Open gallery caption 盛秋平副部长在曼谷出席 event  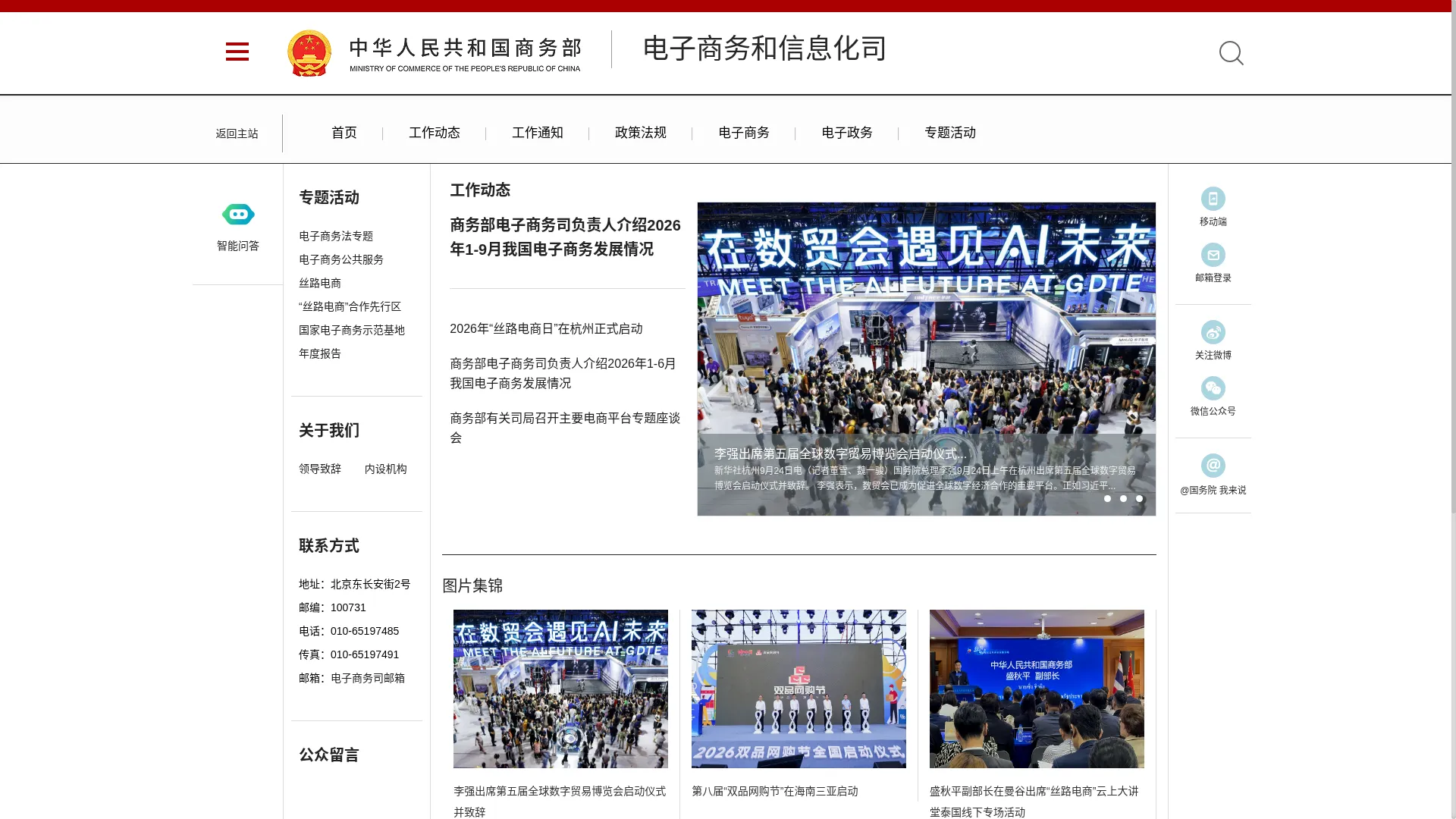pyautogui.click(x=1034, y=802)
